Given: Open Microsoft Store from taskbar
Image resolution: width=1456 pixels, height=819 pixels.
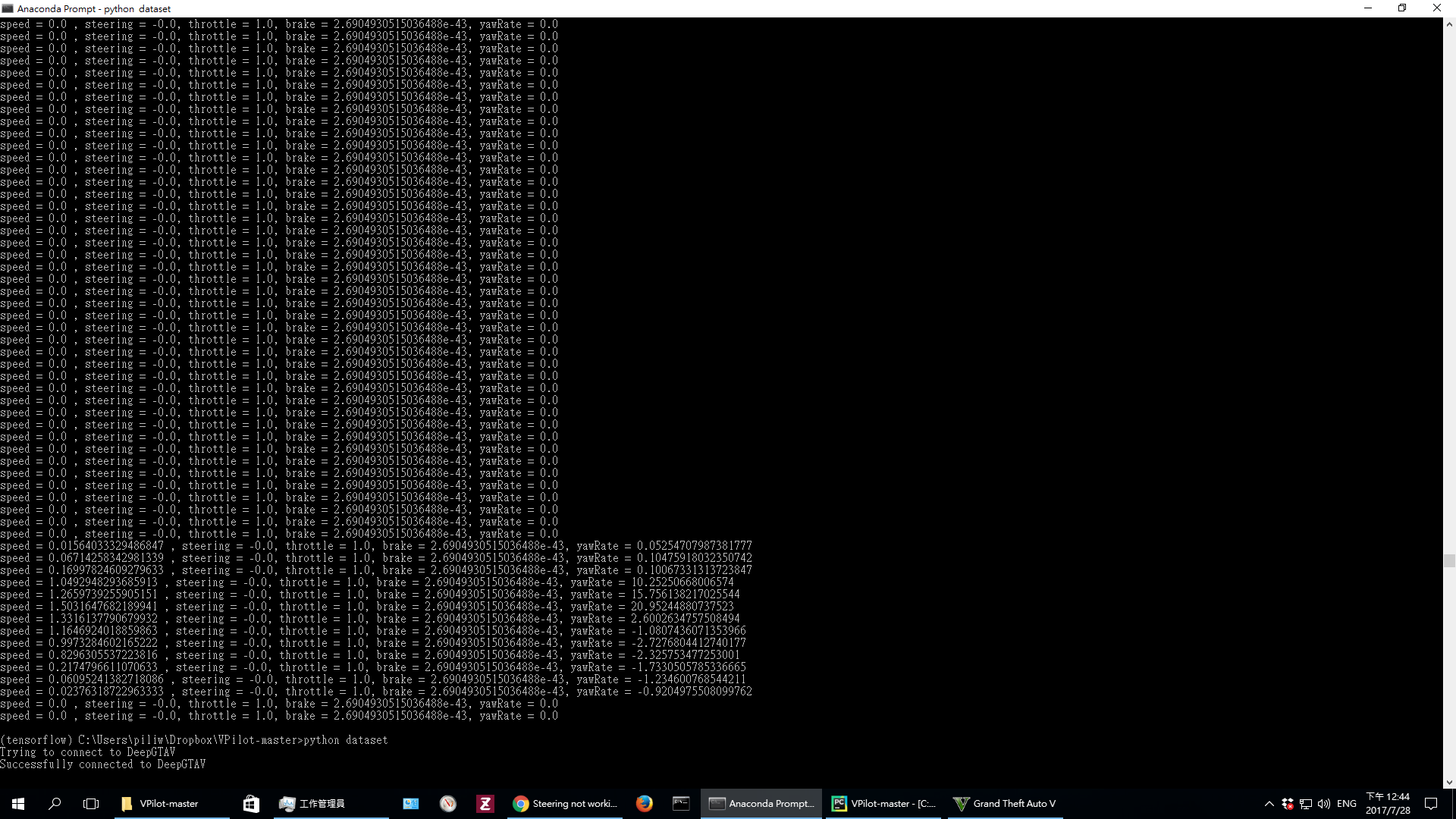Looking at the screenshot, I should pyautogui.click(x=251, y=804).
